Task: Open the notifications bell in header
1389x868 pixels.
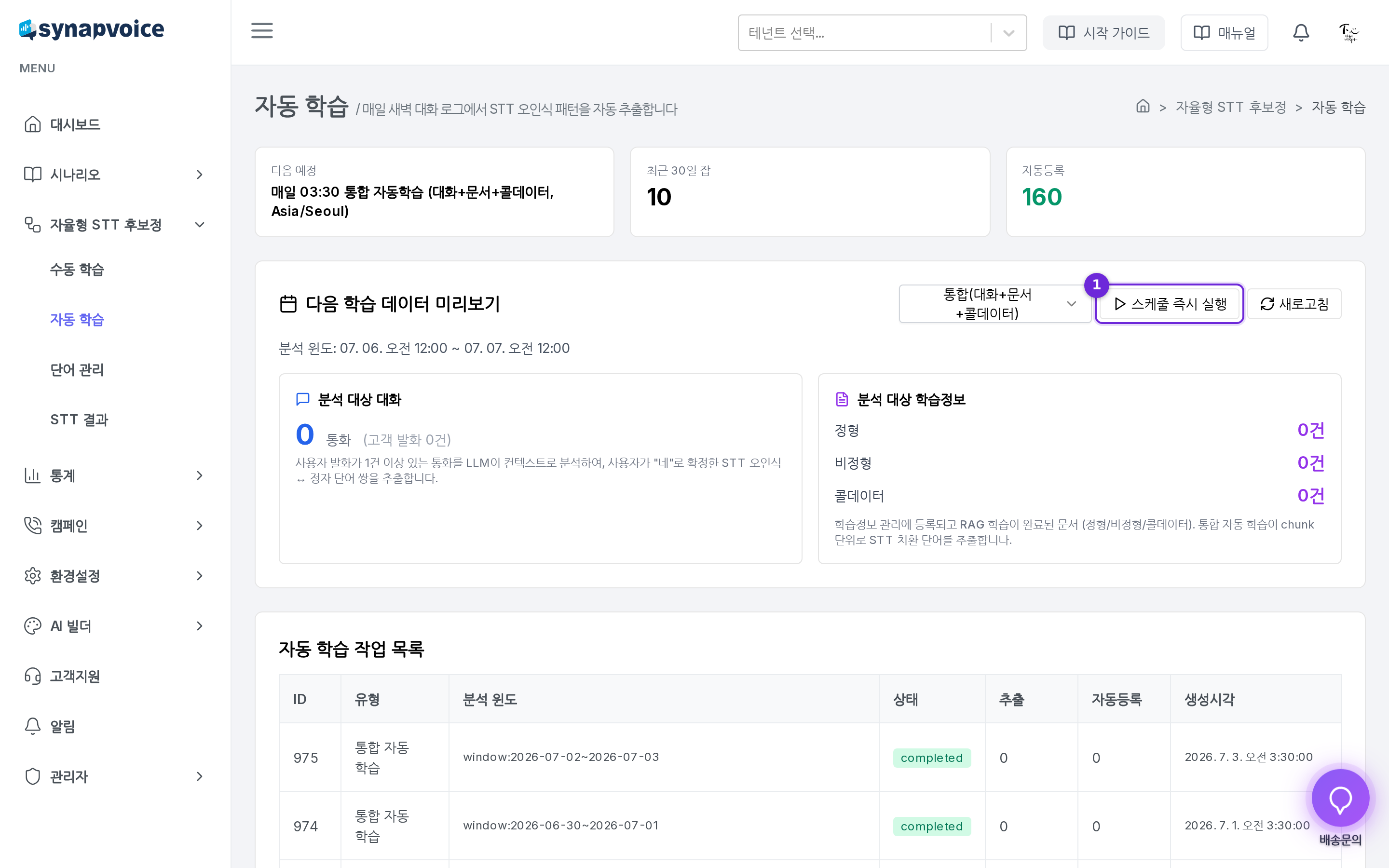Action: (x=1301, y=33)
